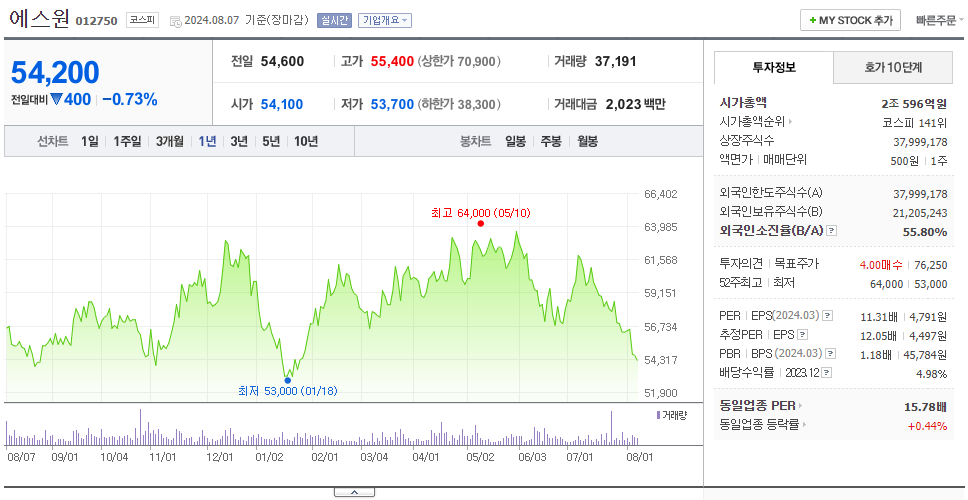Expand the 기업개요 dropdown
The width and height of the screenshot is (968, 500).
coord(384,21)
